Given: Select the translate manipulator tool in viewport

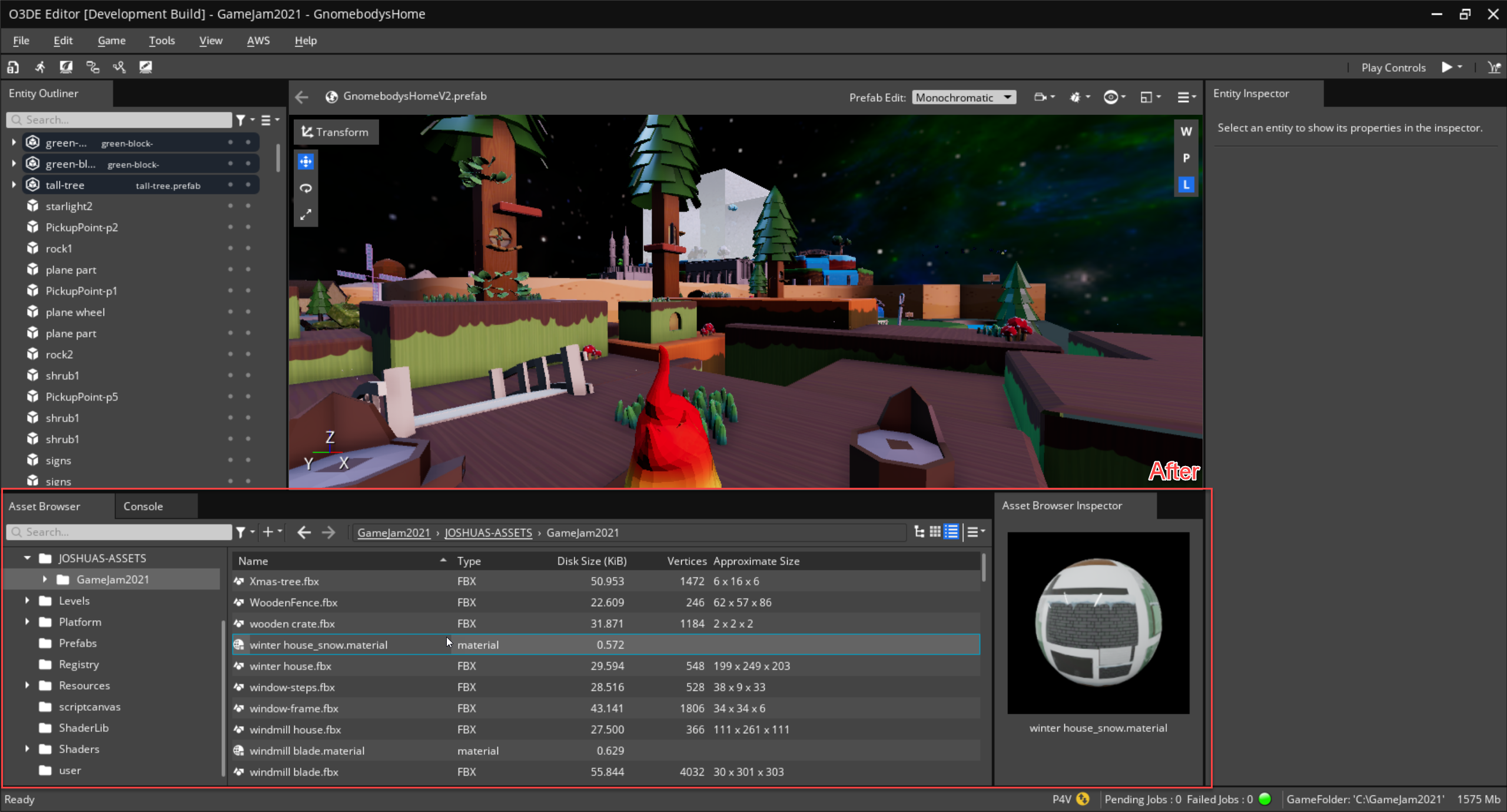Looking at the screenshot, I should tap(306, 162).
